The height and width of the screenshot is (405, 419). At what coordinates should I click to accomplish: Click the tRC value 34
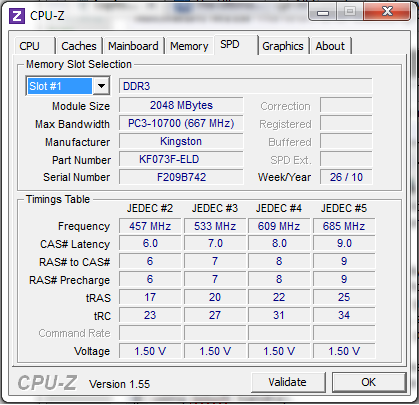(344, 315)
